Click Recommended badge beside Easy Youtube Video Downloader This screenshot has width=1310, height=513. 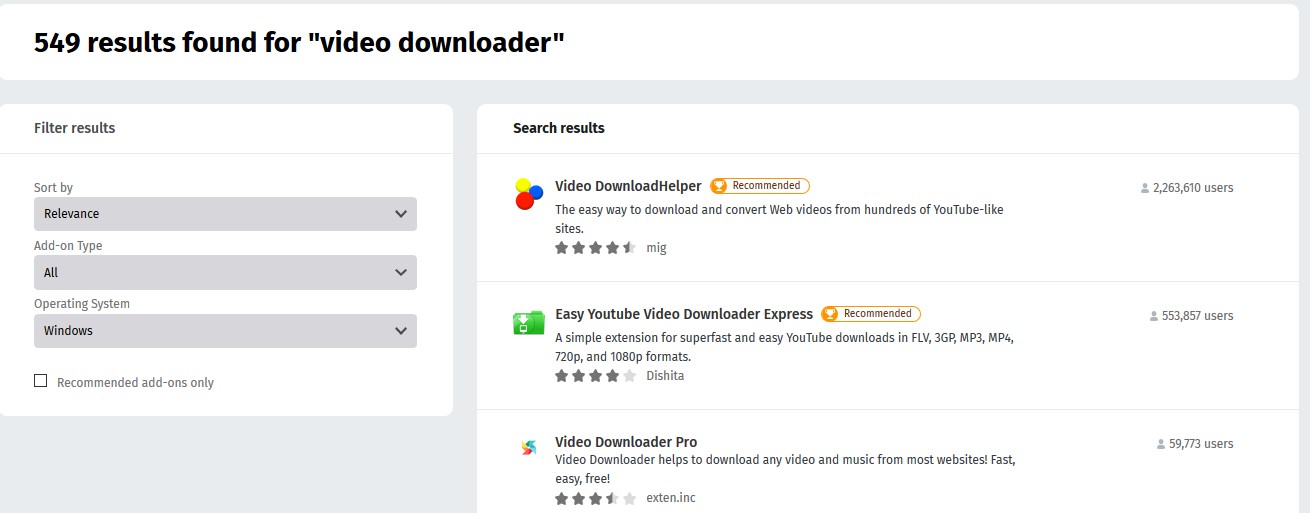pos(871,314)
